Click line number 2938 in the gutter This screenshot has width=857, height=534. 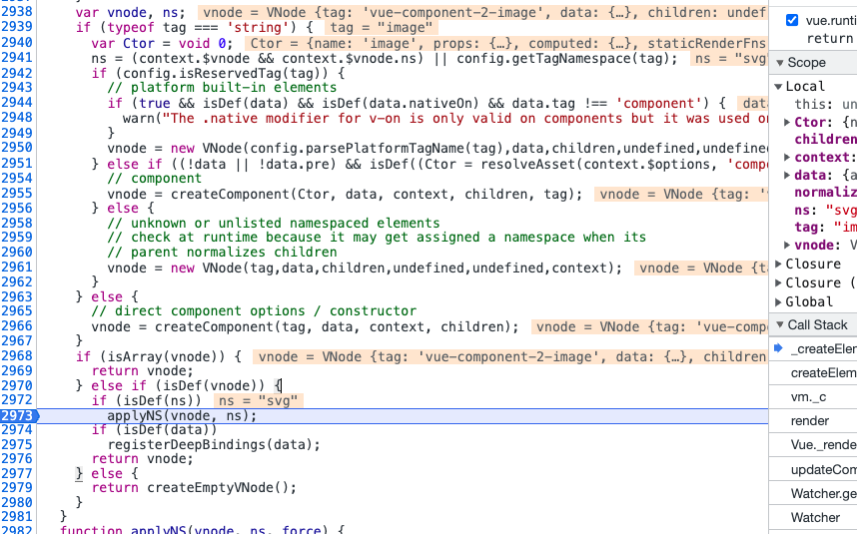point(16,12)
